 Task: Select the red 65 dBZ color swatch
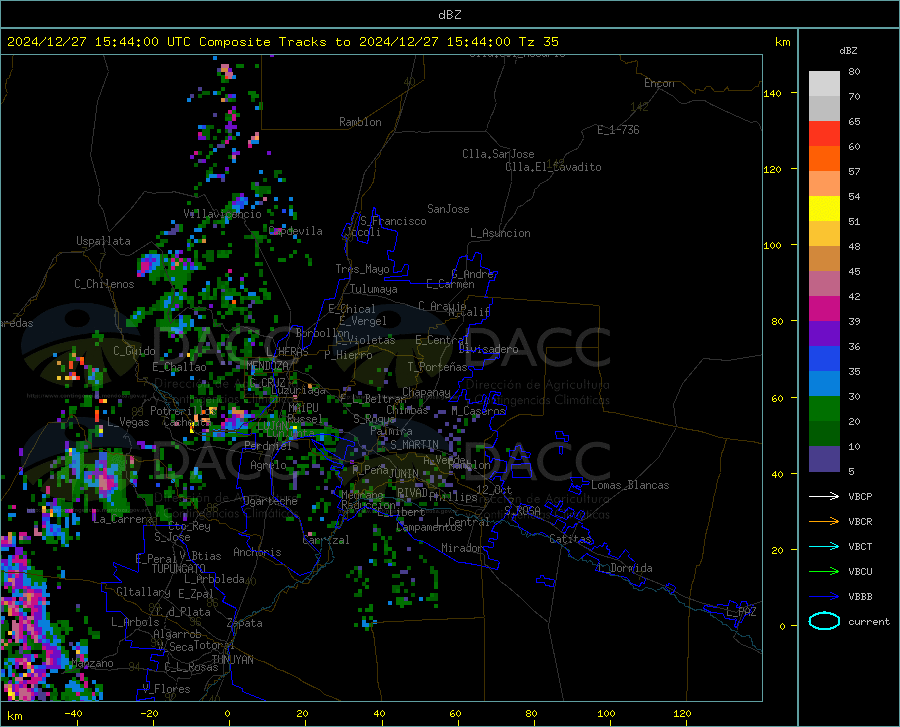point(824,134)
